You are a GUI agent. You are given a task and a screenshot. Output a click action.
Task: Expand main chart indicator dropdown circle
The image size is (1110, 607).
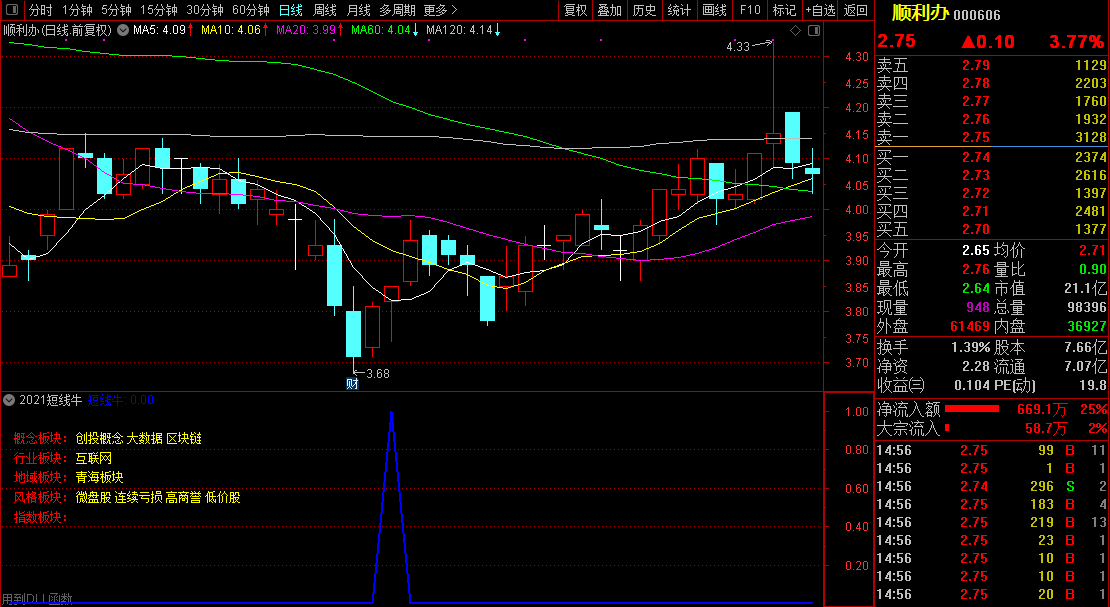point(123,30)
